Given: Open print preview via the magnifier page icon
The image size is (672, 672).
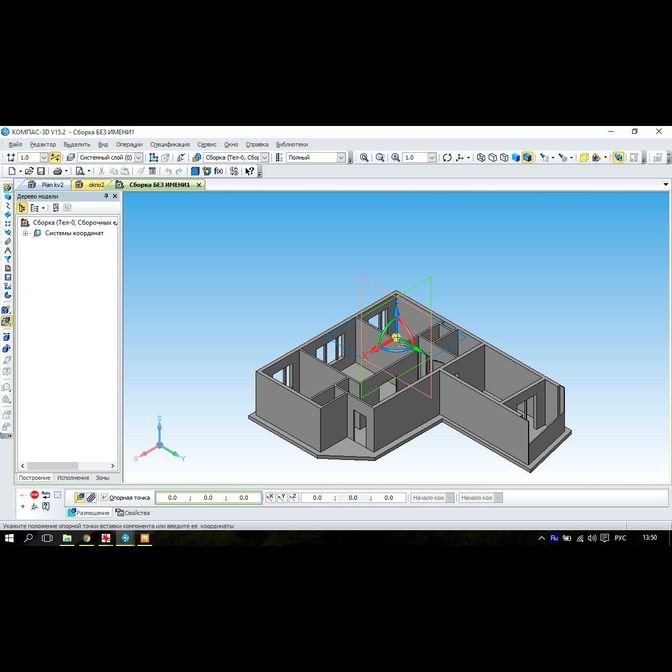Looking at the screenshot, I should click(x=80, y=171).
